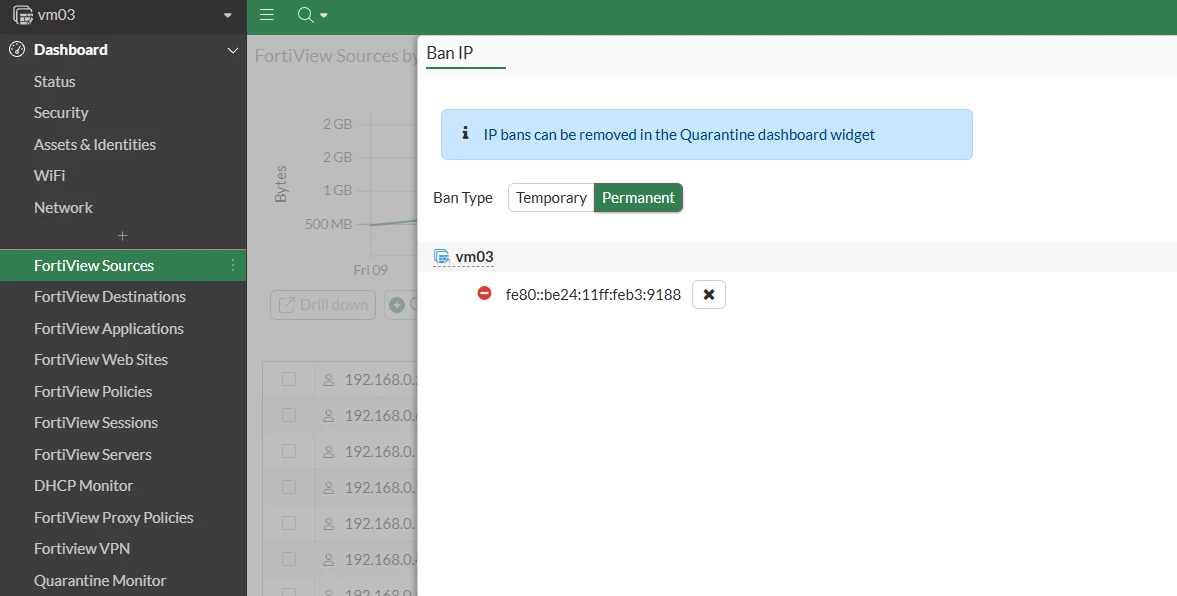Screen dimensions: 1177x596
Task: Click the 500 MB axis label
Action: click(x=329, y=224)
